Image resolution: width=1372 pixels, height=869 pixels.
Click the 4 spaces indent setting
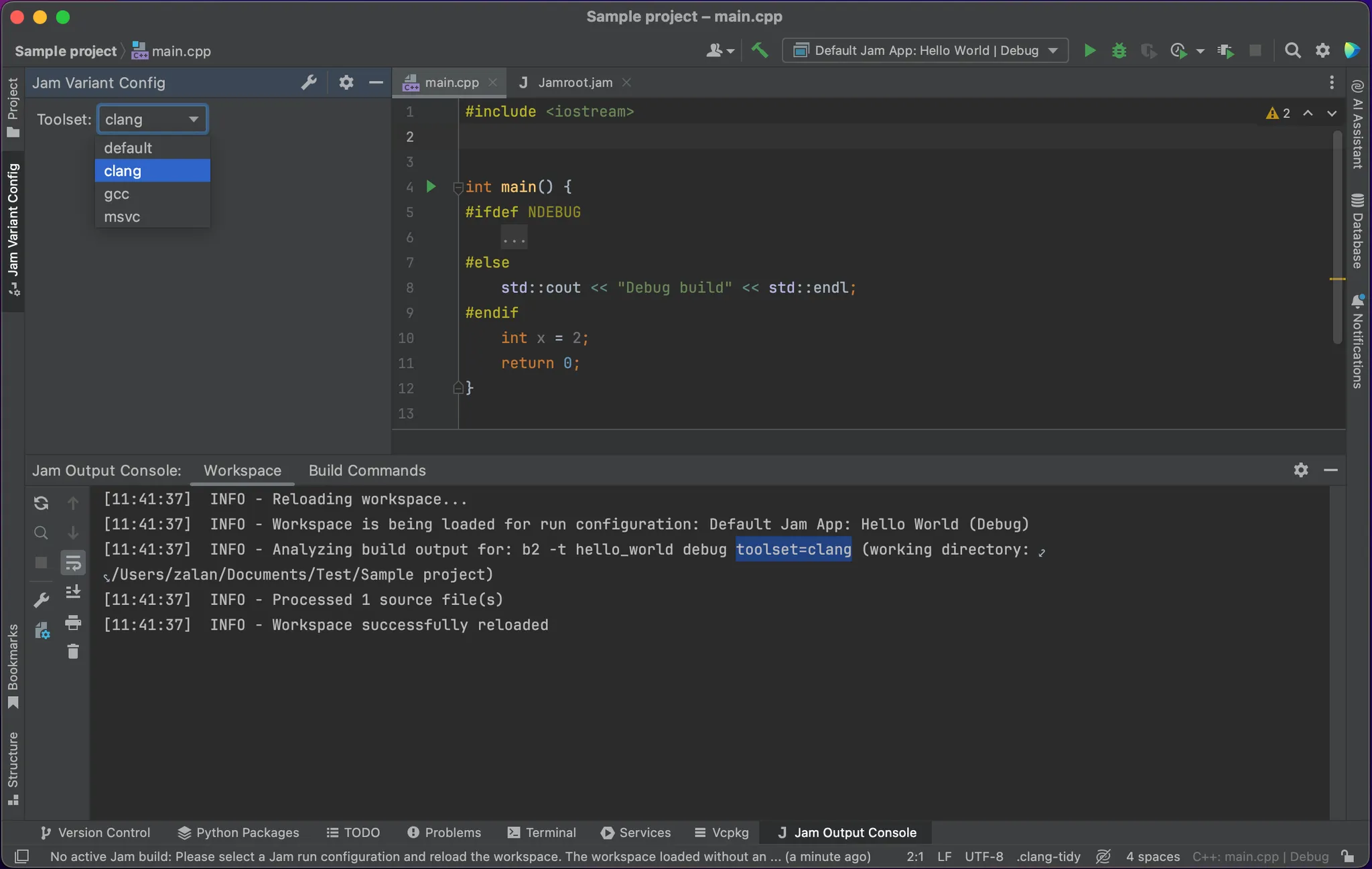1152,856
